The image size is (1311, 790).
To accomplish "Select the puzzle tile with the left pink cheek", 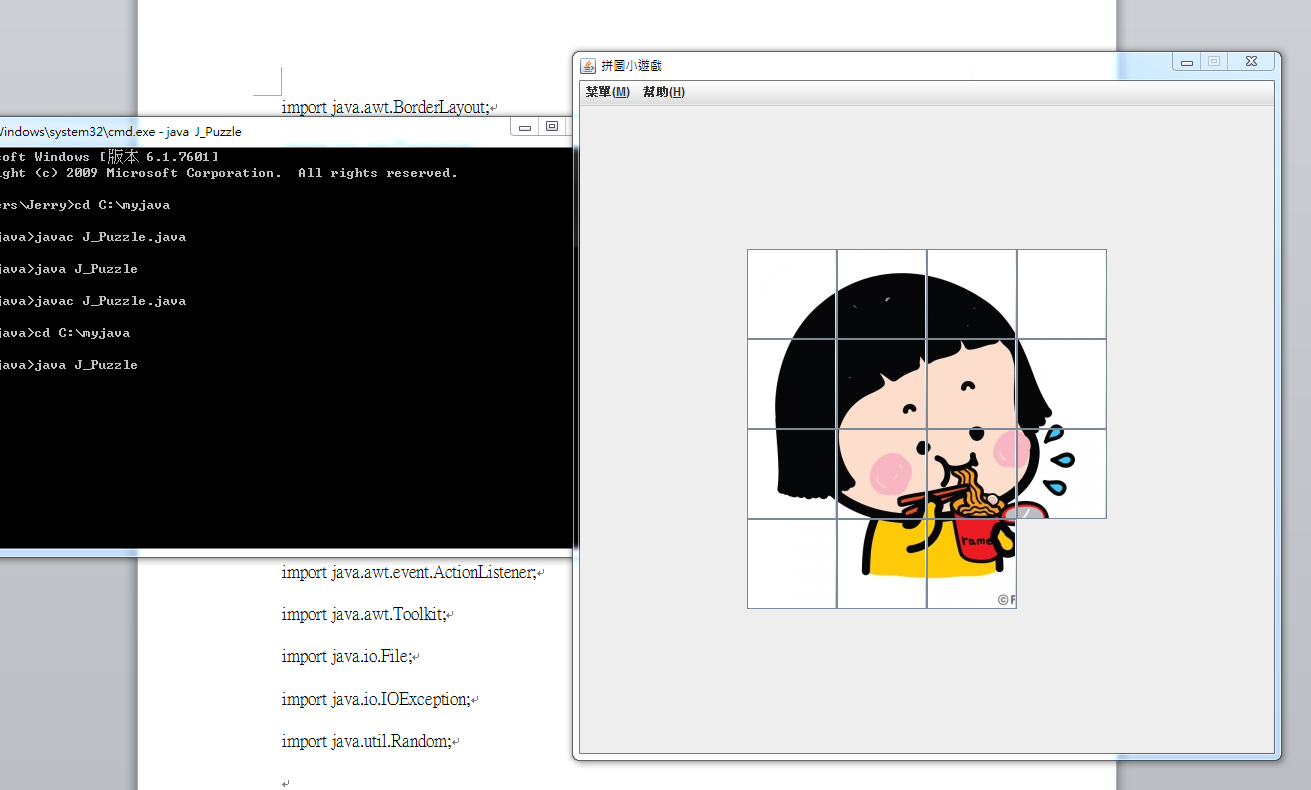I will coord(882,474).
